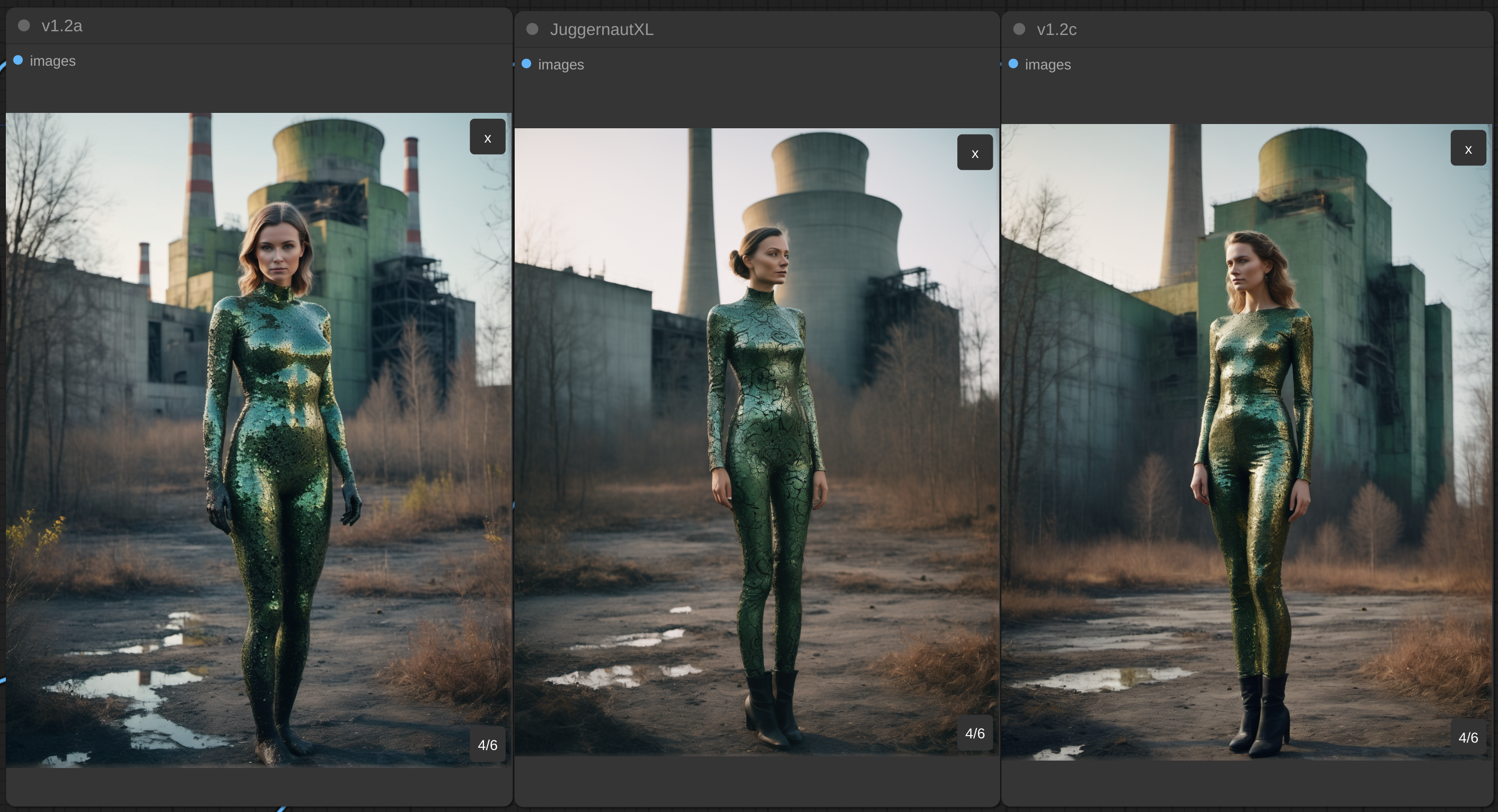1498x812 pixels.
Task: Click the empty footer area of the JuggernautXL node
Action: (756, 781)
